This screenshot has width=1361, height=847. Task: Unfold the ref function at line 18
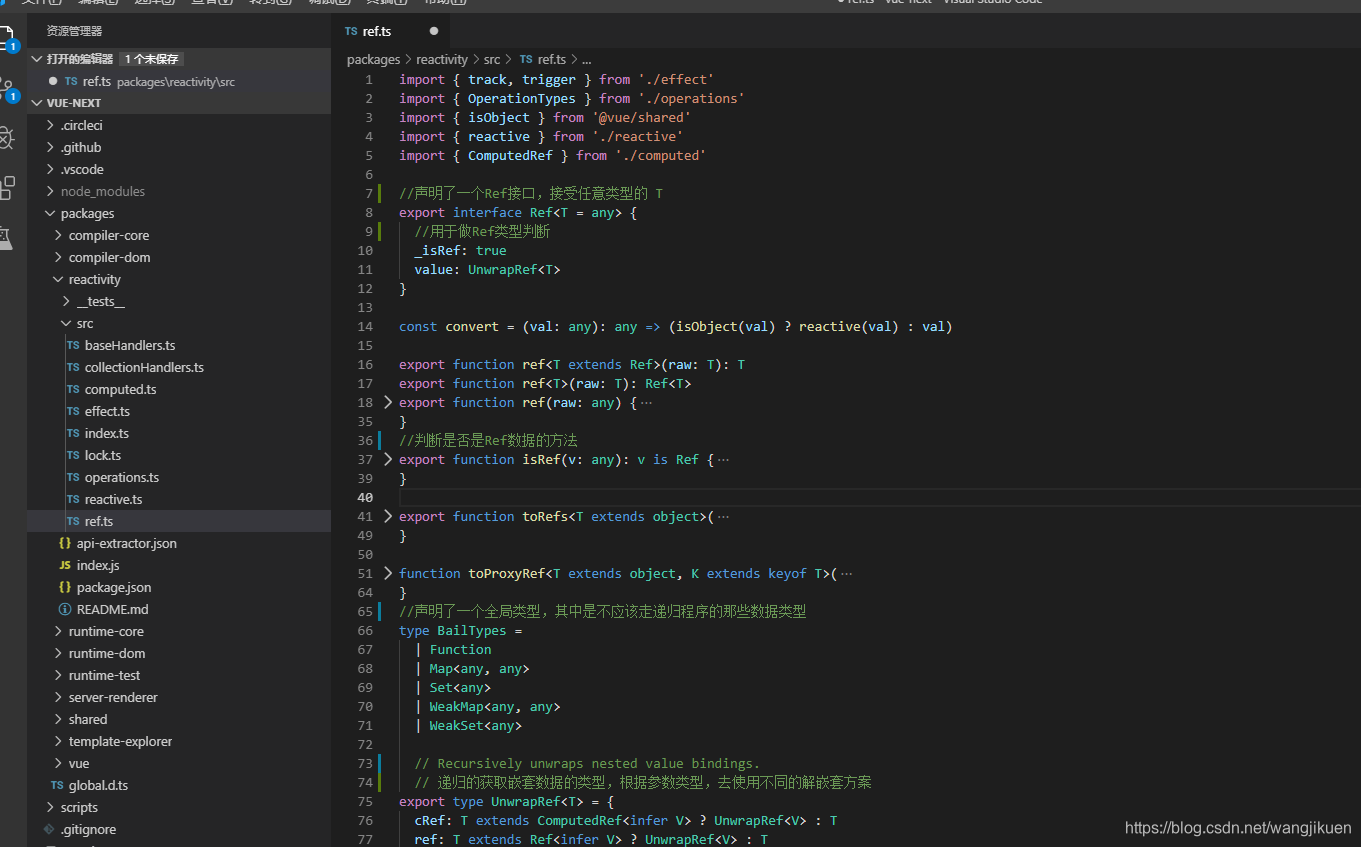[x=388, y=402]
